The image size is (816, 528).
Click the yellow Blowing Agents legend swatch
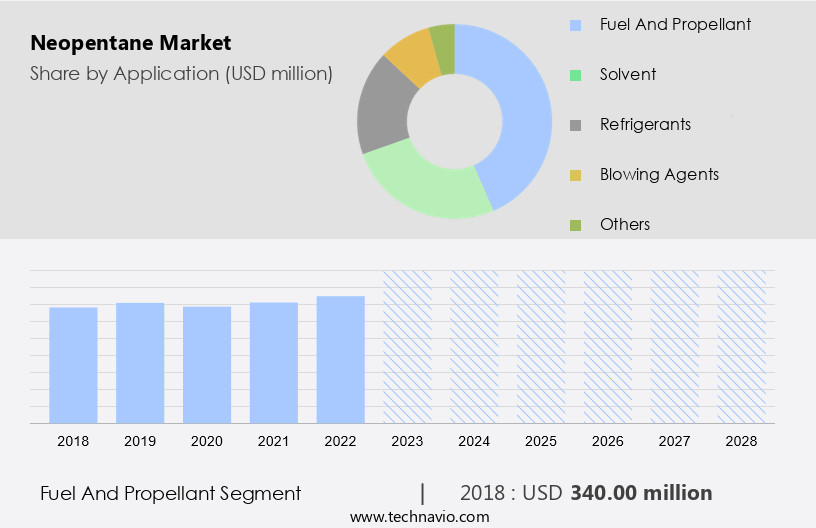coord(575,175)
